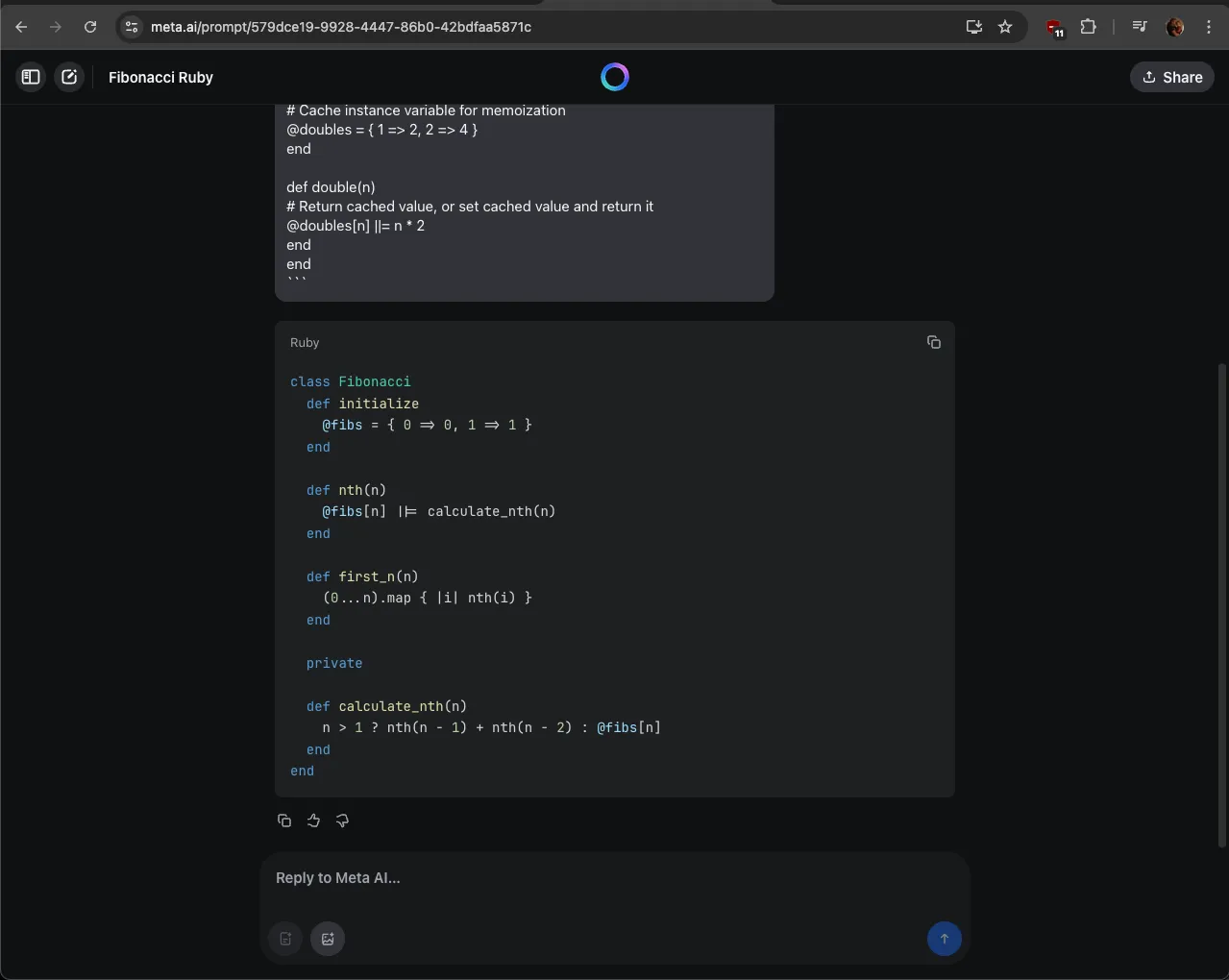Attach a document with file icon

(285, 939)
